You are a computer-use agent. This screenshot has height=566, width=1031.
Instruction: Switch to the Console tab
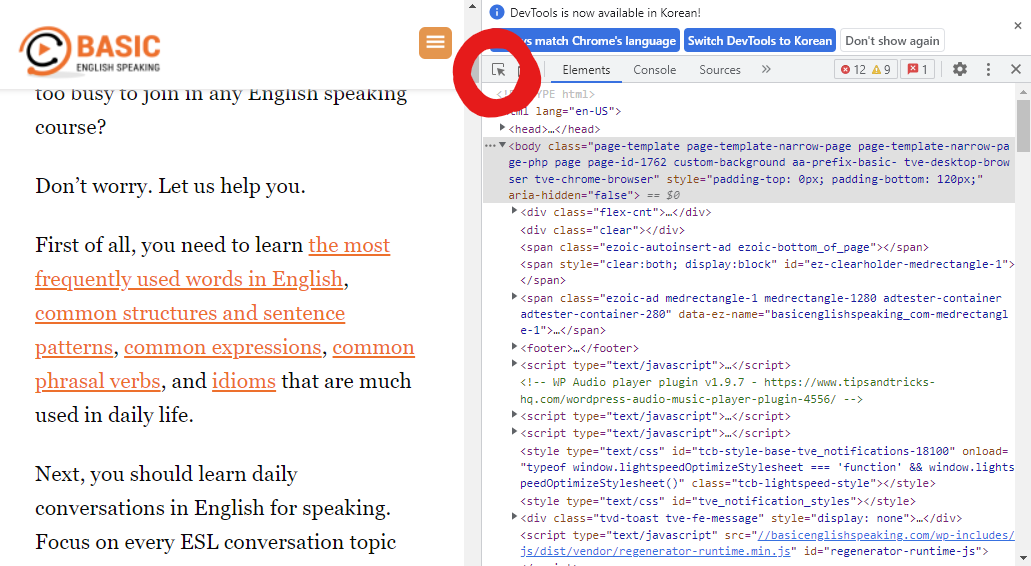(654, 70)
